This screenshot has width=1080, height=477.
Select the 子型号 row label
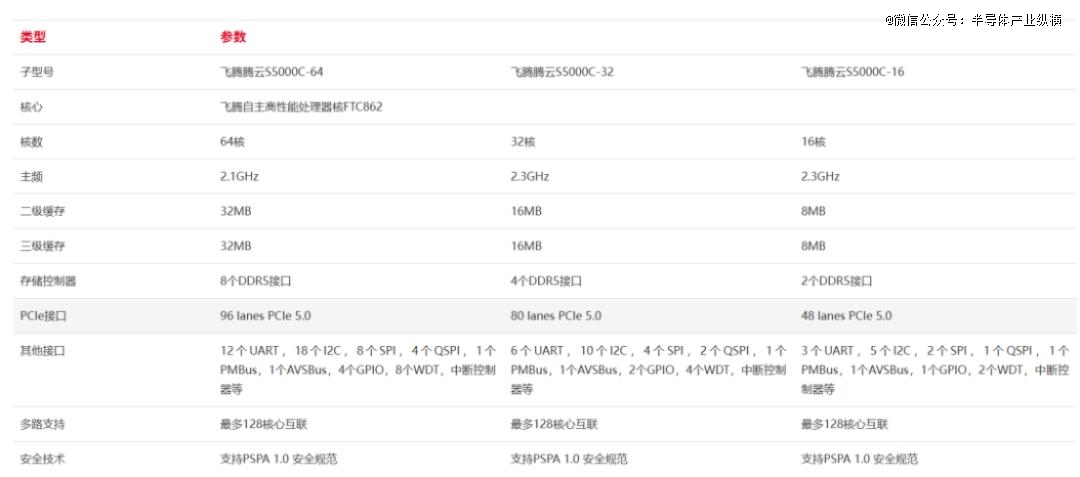[37, 72]
